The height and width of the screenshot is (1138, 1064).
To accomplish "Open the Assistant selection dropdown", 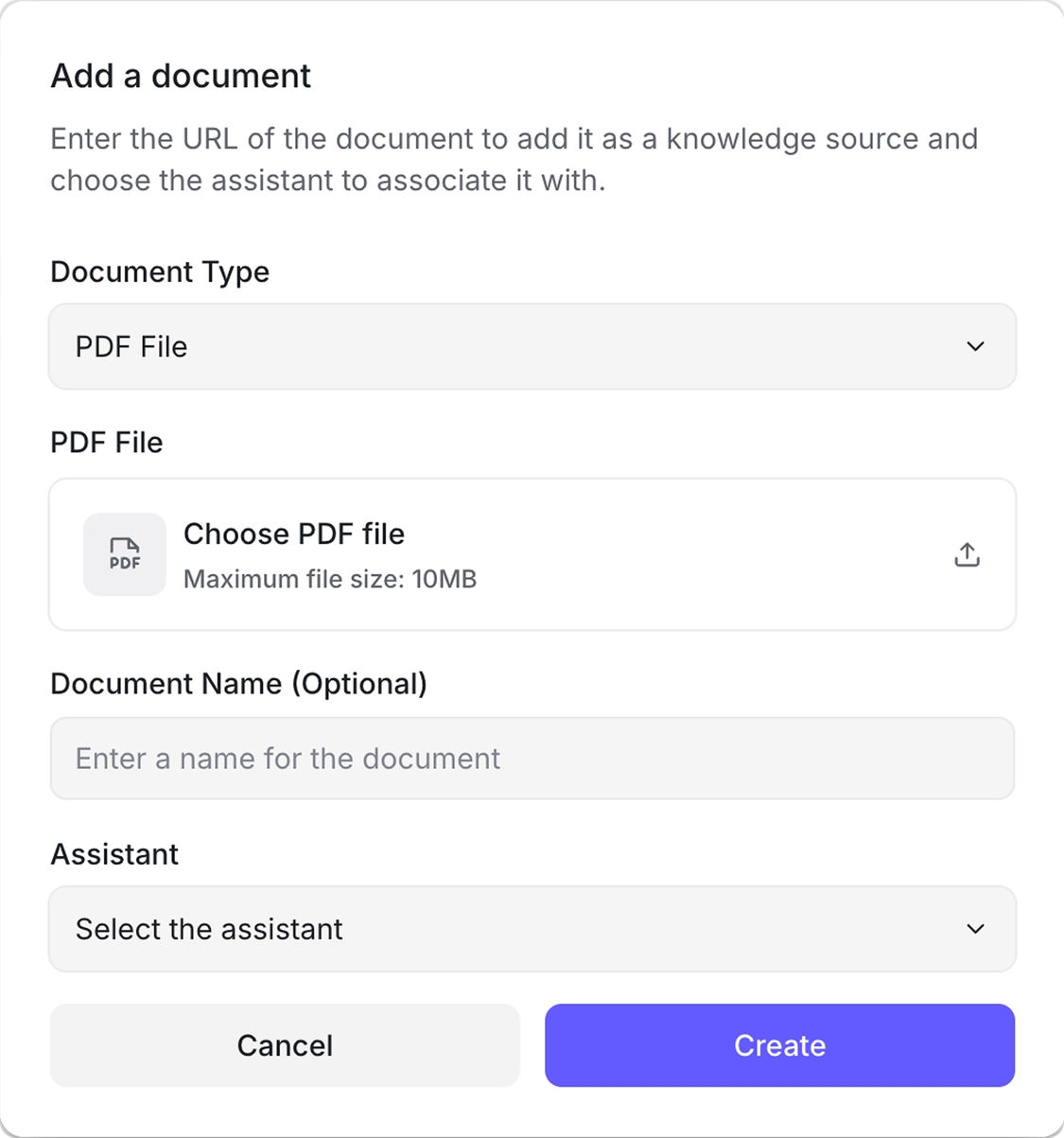I will 532,929.
